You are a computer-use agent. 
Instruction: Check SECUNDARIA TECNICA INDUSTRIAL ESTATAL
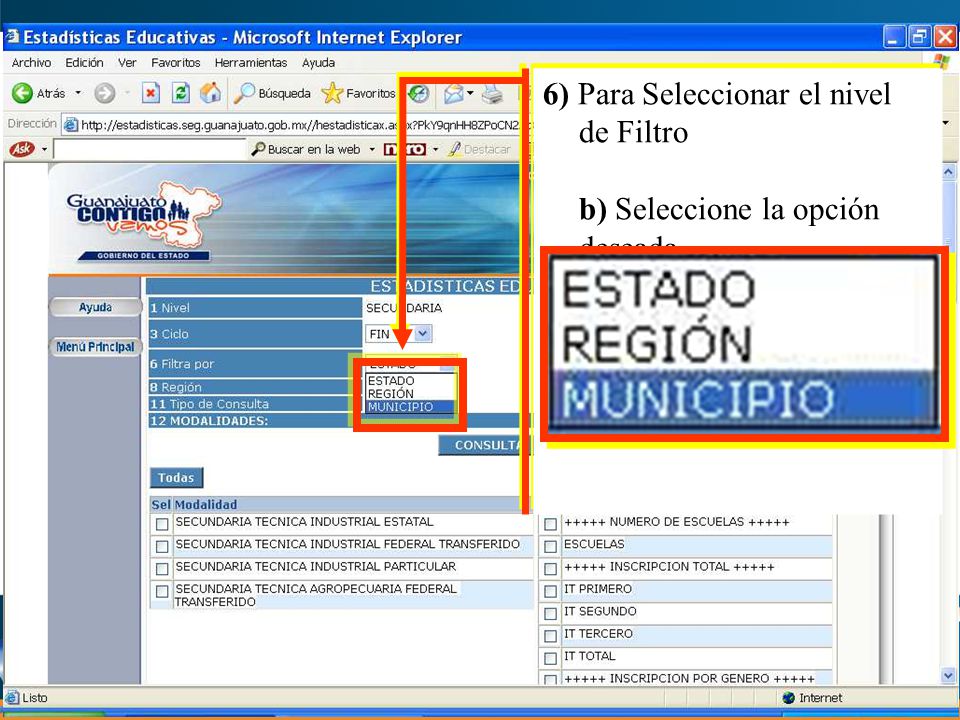coord(162,524)
